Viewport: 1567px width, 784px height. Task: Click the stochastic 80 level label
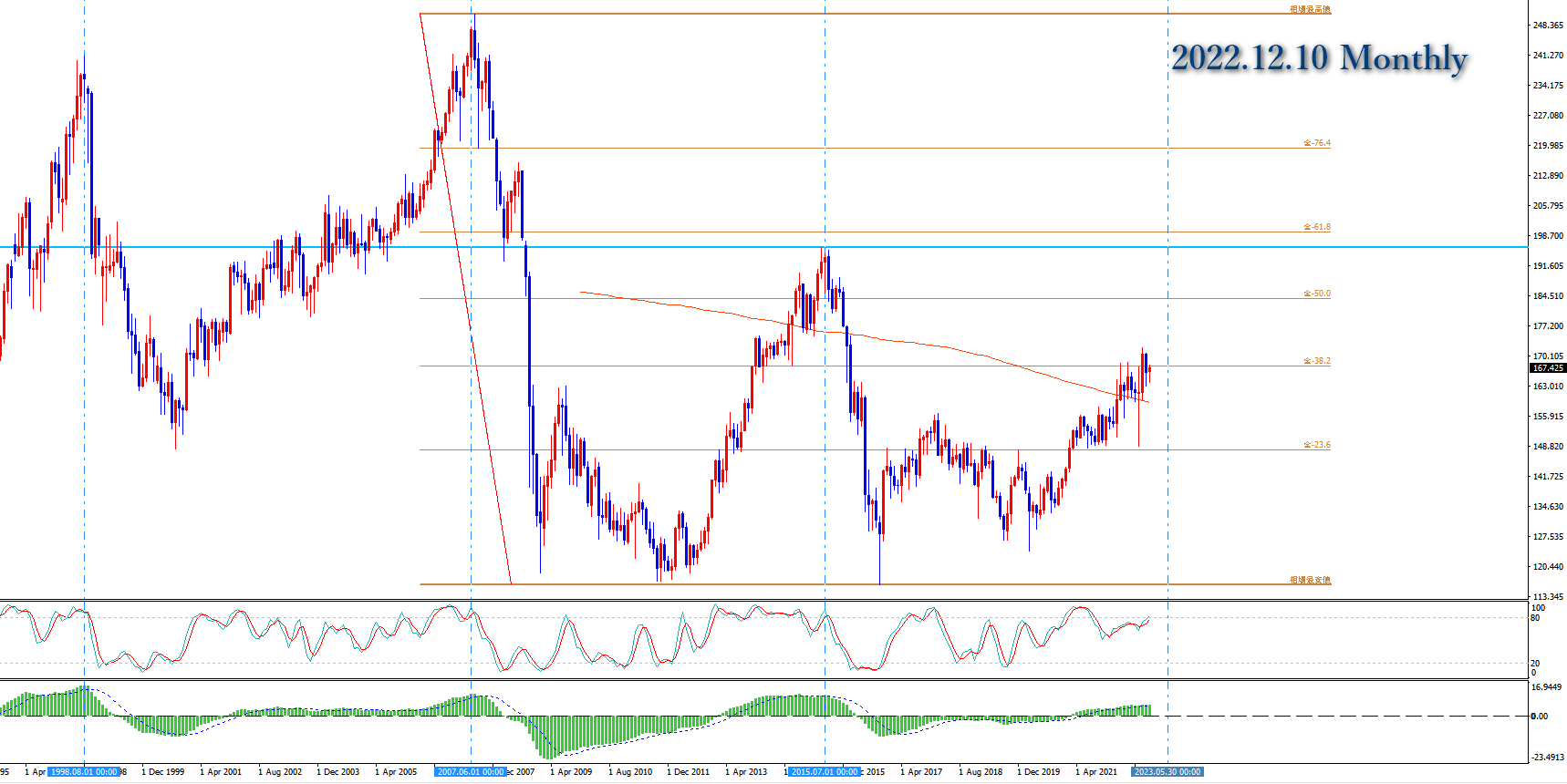point(1535,618)
